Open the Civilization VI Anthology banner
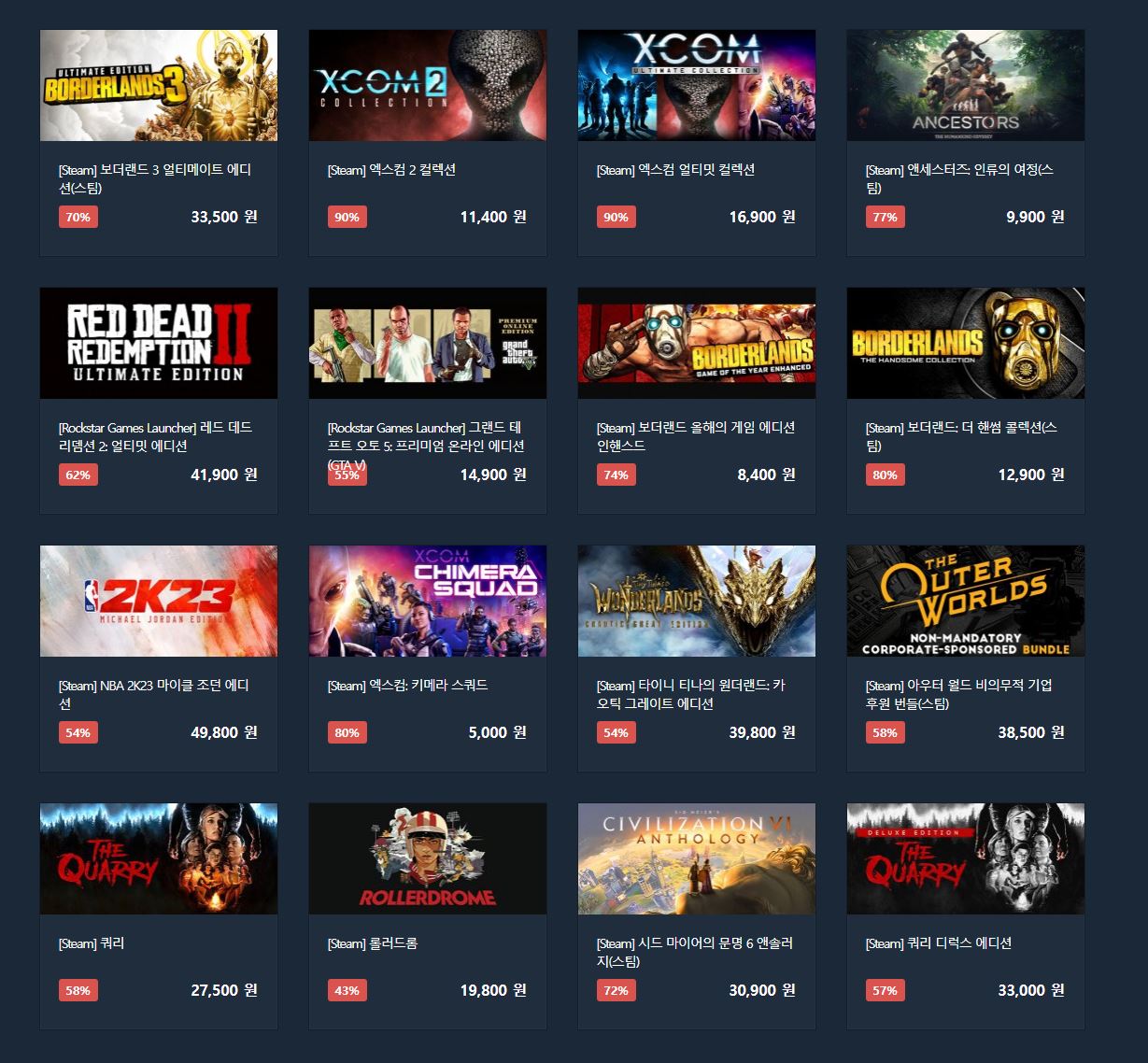 coord(697,859)
